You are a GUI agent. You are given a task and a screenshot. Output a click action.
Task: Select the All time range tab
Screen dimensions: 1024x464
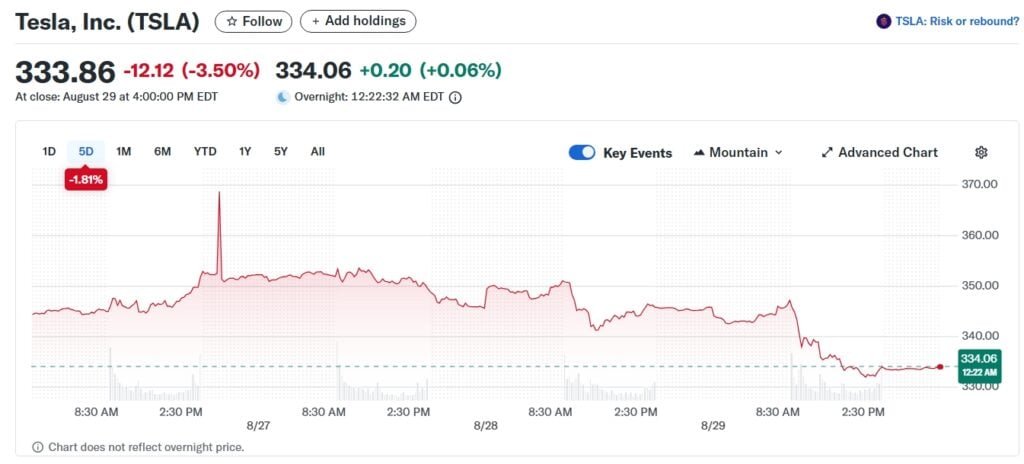(317, 152)
